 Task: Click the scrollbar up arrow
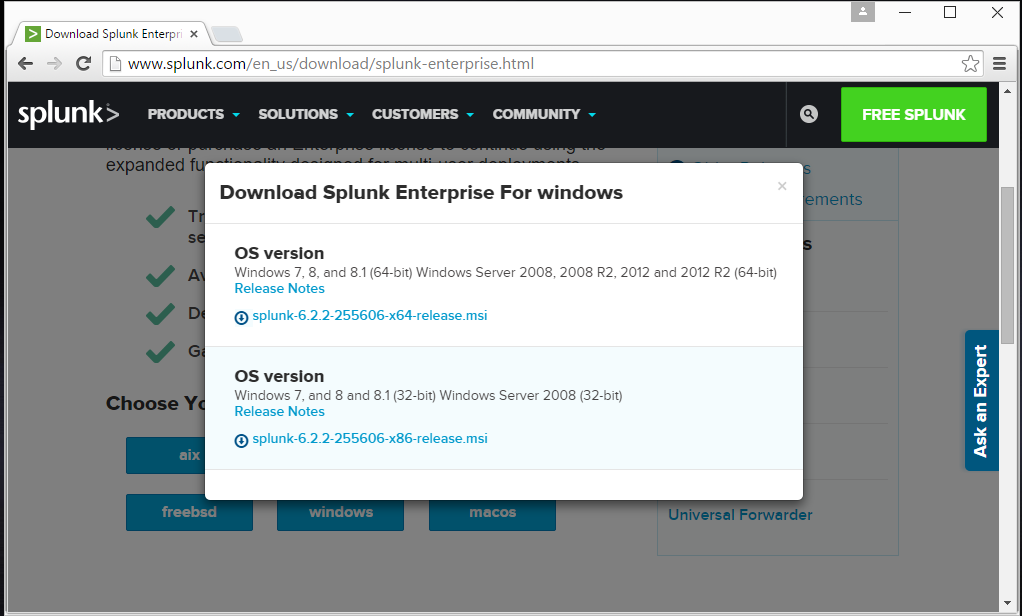tap(1007, 91)
